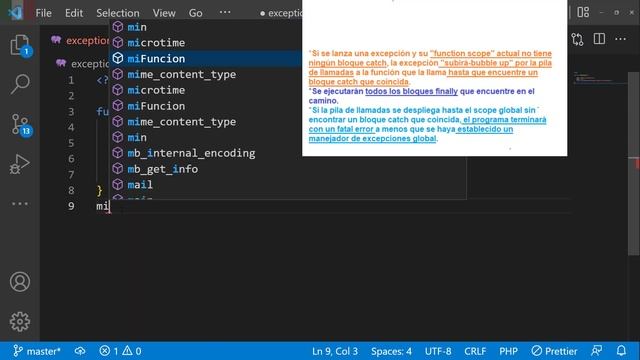640x360 pixels.
Task: Click line number 9 in gutter
Action: (x=71, y=206)
